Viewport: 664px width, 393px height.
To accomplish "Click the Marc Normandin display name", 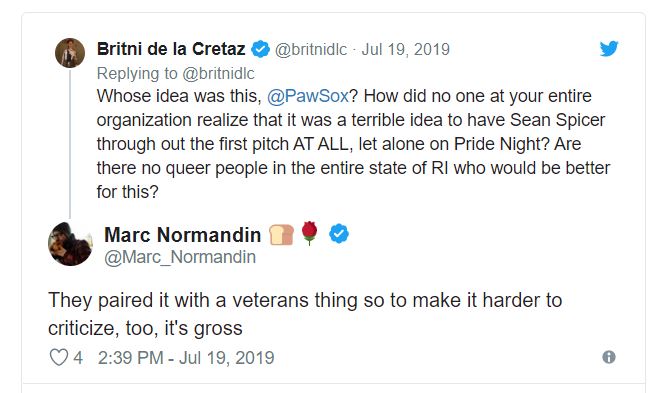I will click(183, 235).
